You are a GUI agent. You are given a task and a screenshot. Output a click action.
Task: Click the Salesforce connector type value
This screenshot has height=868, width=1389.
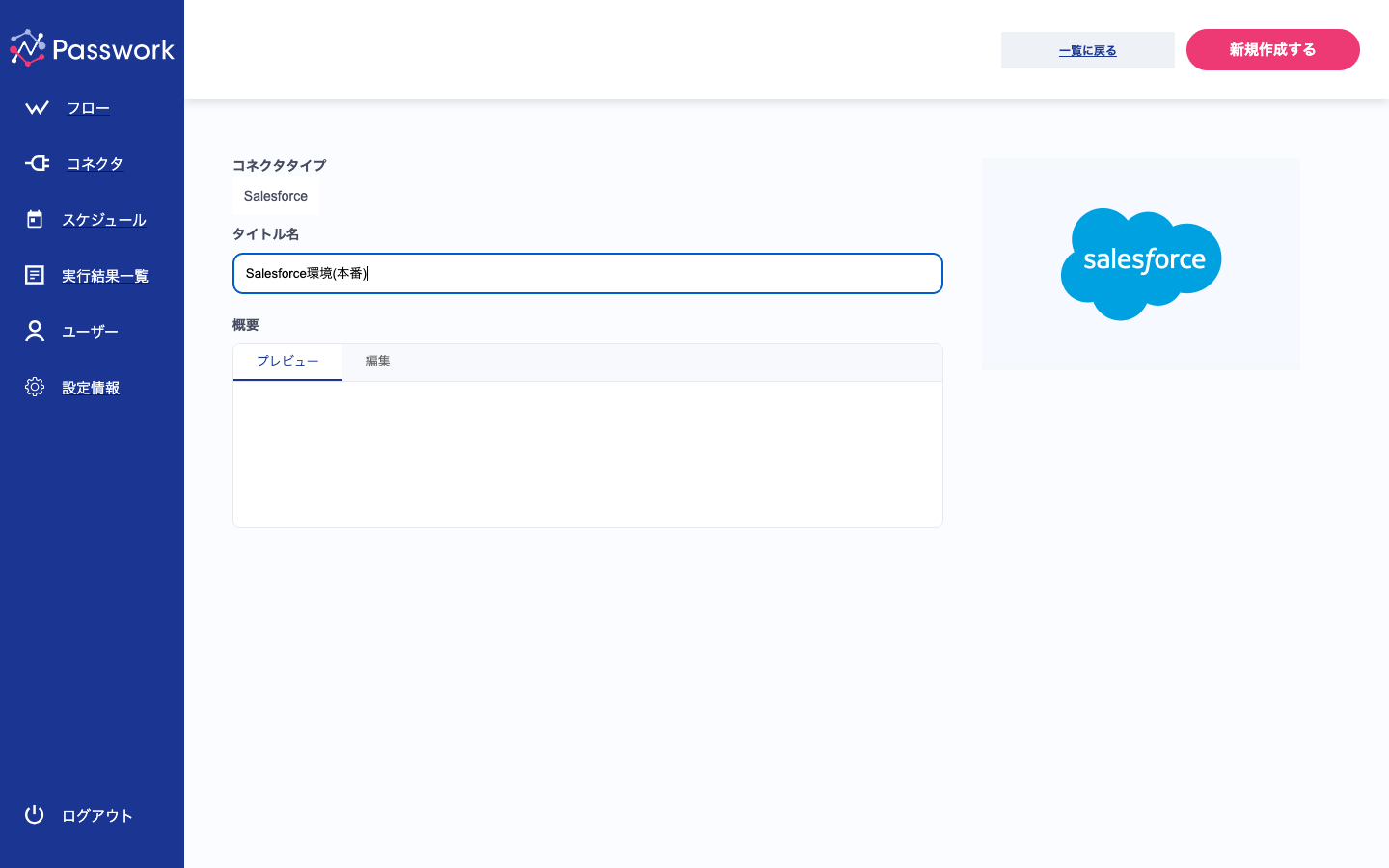tap(276, 196)
